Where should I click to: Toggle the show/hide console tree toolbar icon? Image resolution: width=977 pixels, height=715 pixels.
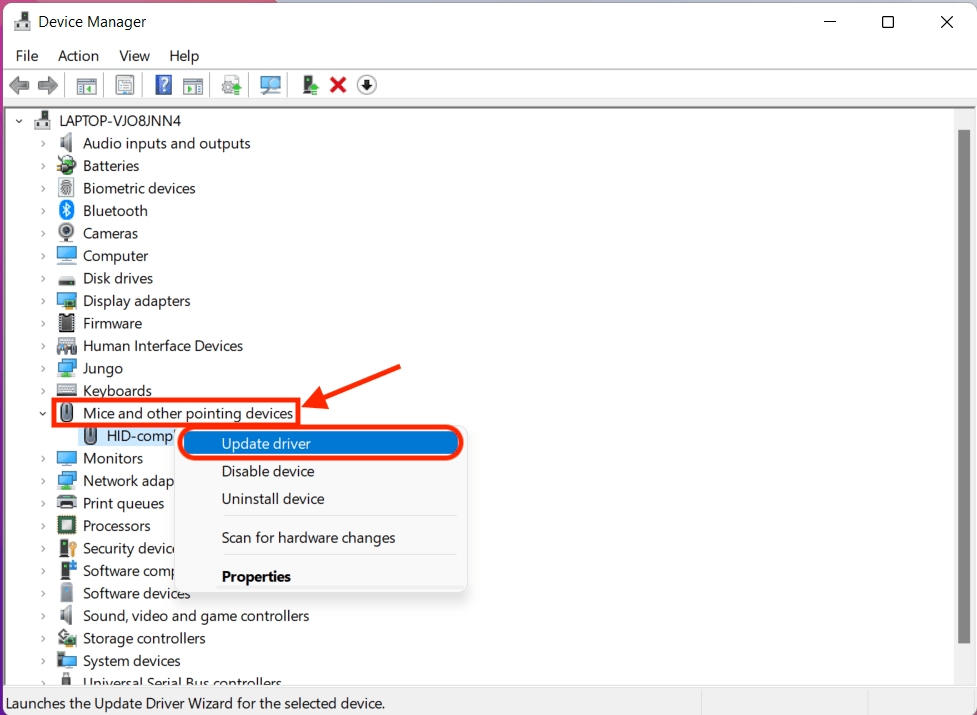point(87,85)
